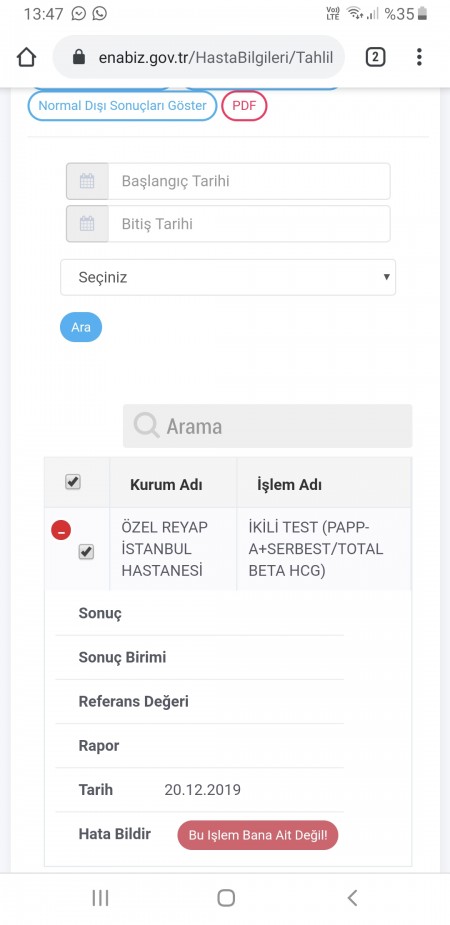Viewport: 450px width, 925px height.
Task: Open Chrome three-dot overflow menu
Action: pyautogui.click(x=419, y=57)
